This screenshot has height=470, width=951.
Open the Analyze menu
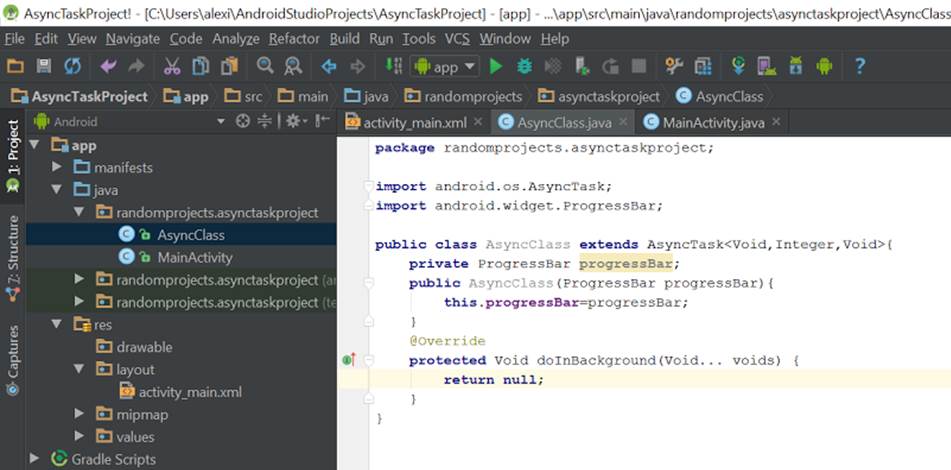coord(236,39)
